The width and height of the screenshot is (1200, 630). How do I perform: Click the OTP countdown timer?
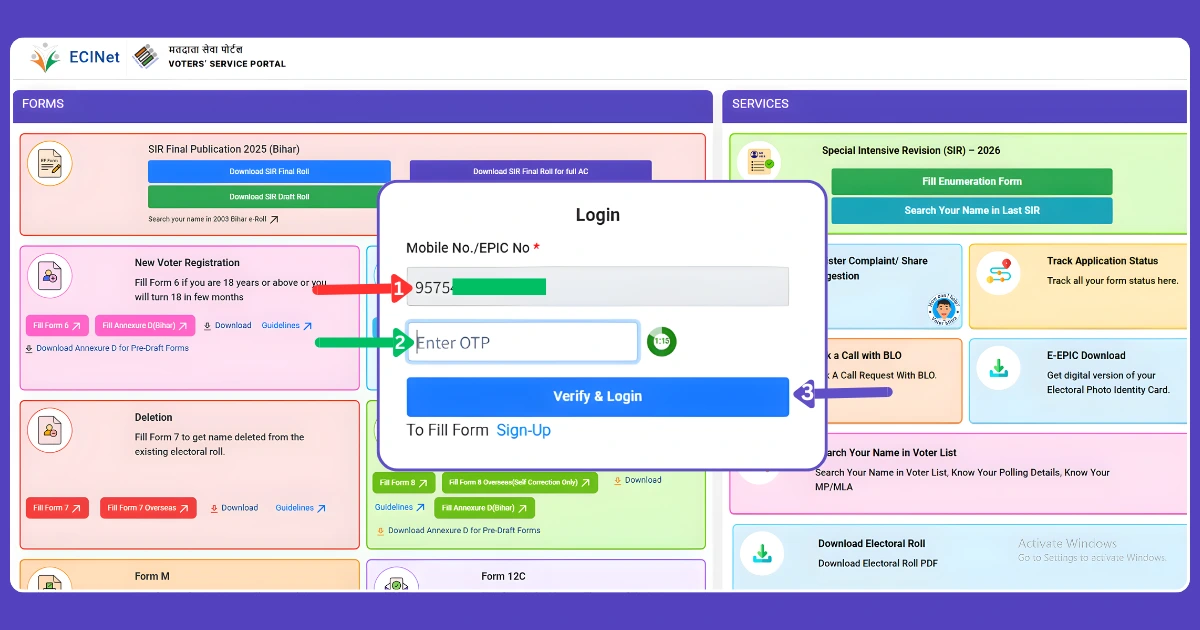[660, 341]
